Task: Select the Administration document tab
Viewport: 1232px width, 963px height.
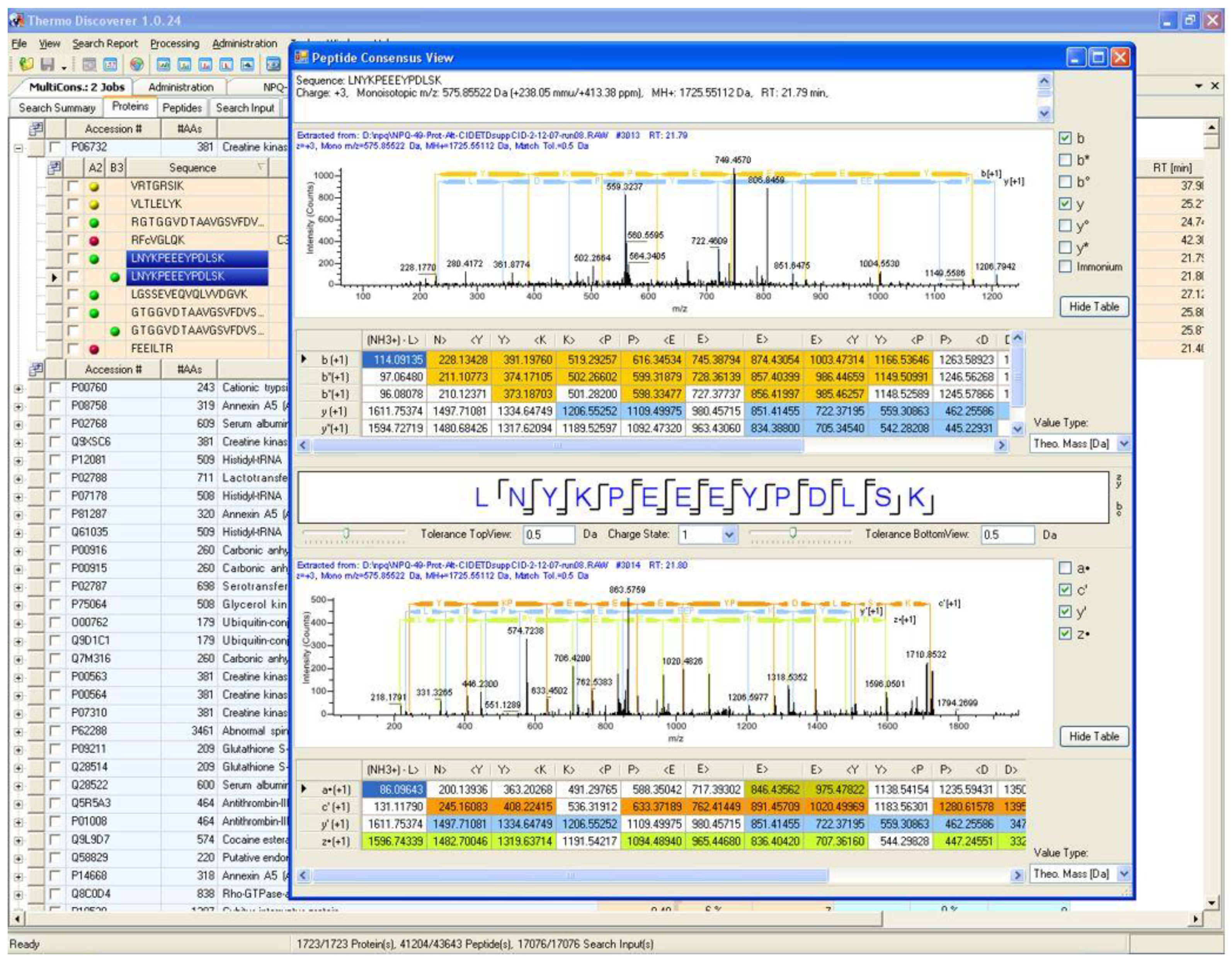Action: point(180,87)
